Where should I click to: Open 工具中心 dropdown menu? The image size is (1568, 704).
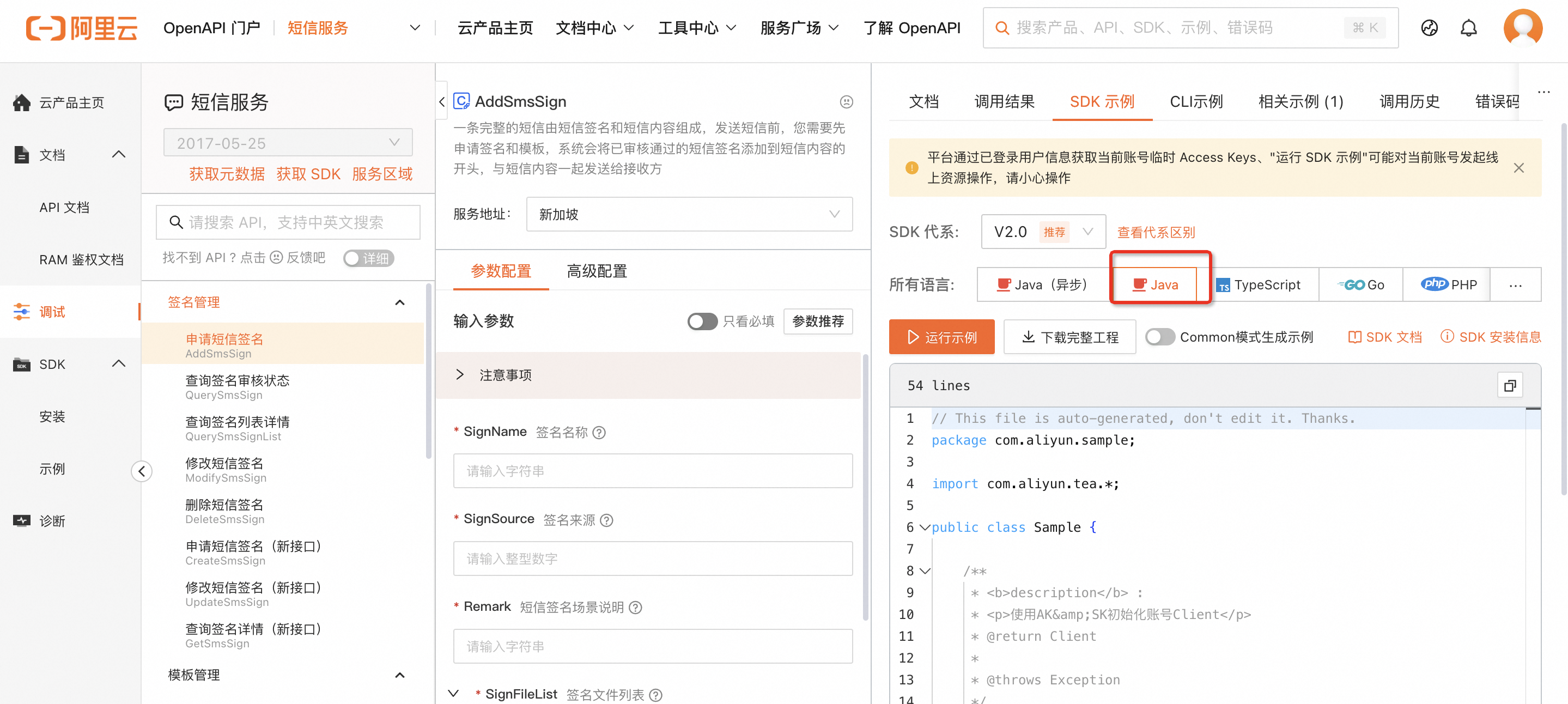[697, 28]
